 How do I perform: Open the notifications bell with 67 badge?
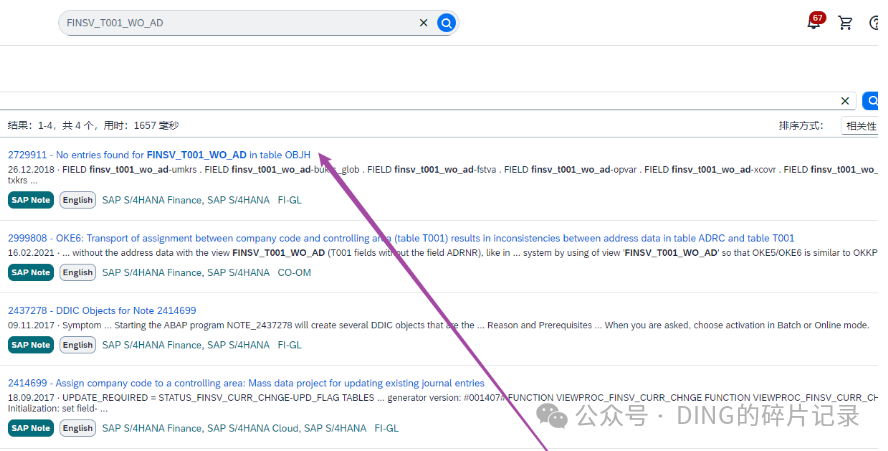[814, 22]
